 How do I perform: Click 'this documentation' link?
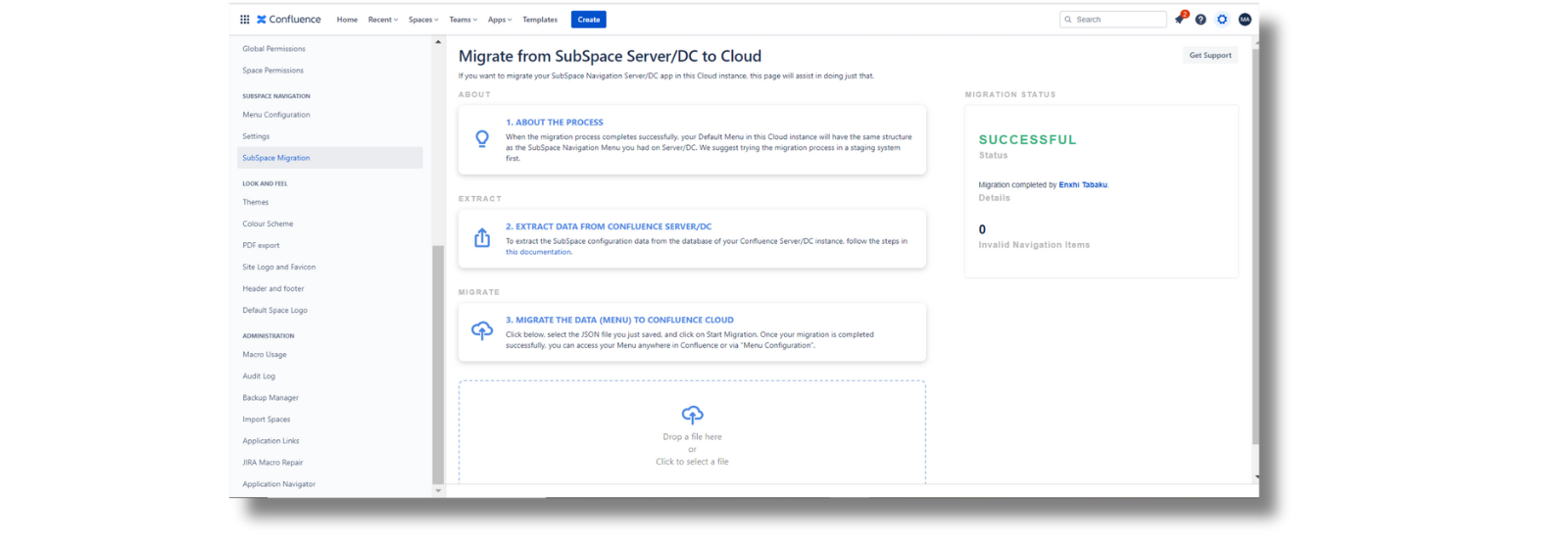coord(538,252)
